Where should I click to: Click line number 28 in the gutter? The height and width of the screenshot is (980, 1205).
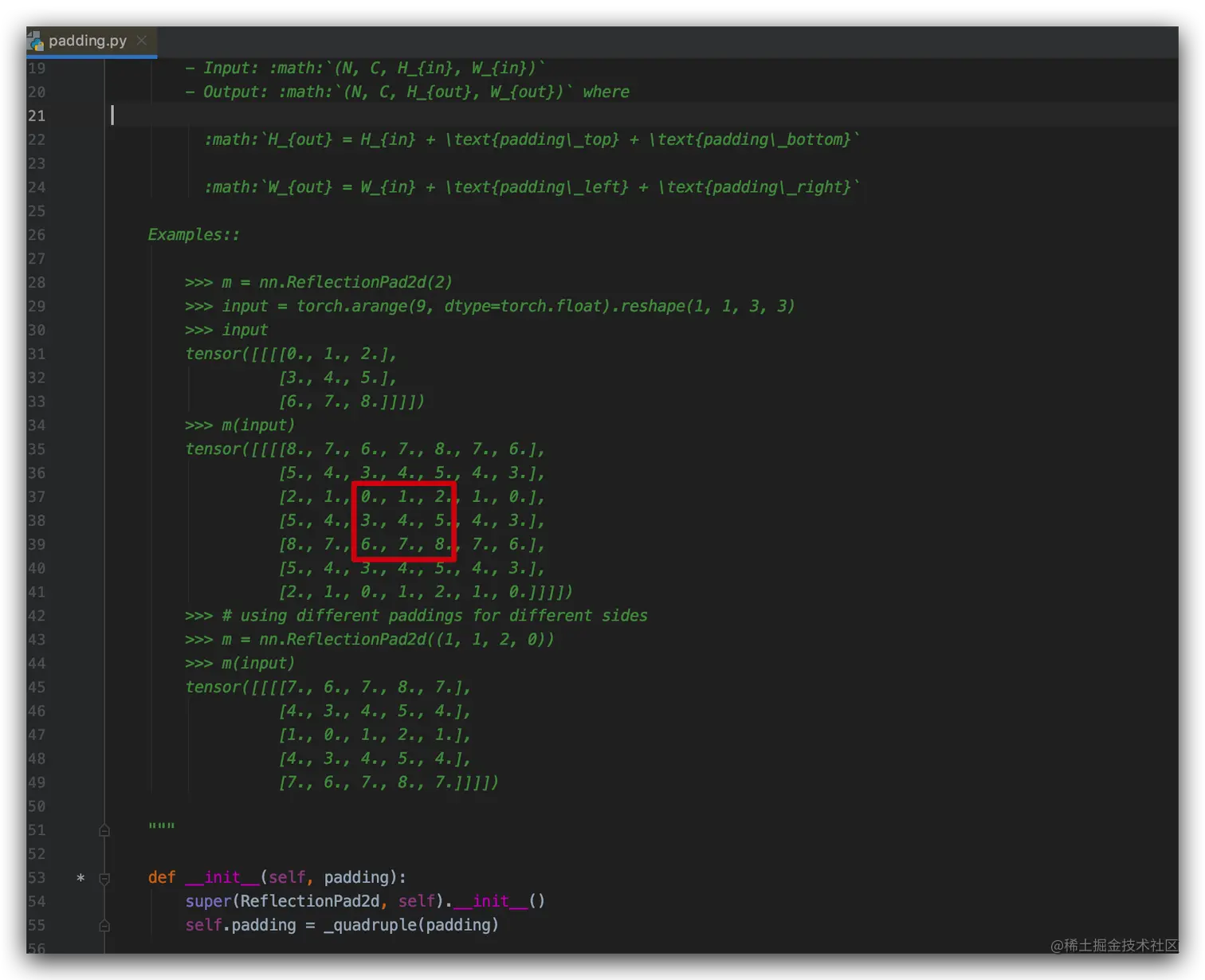(37, 282)
